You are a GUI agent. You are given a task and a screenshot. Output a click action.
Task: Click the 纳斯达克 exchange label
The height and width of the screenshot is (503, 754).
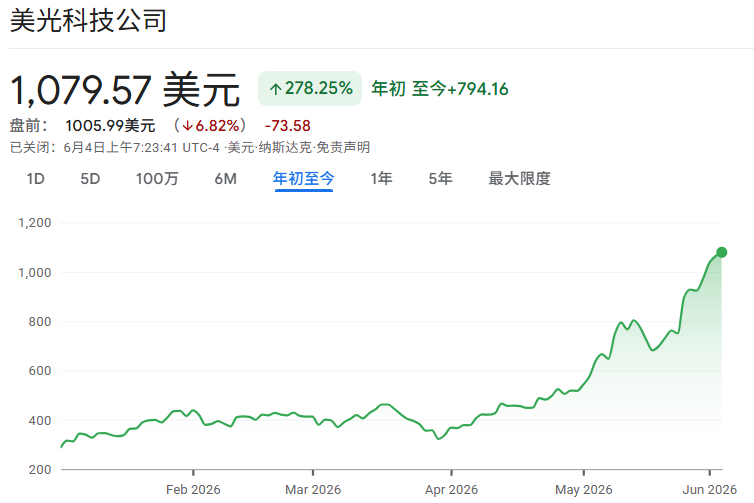point(285,147)
